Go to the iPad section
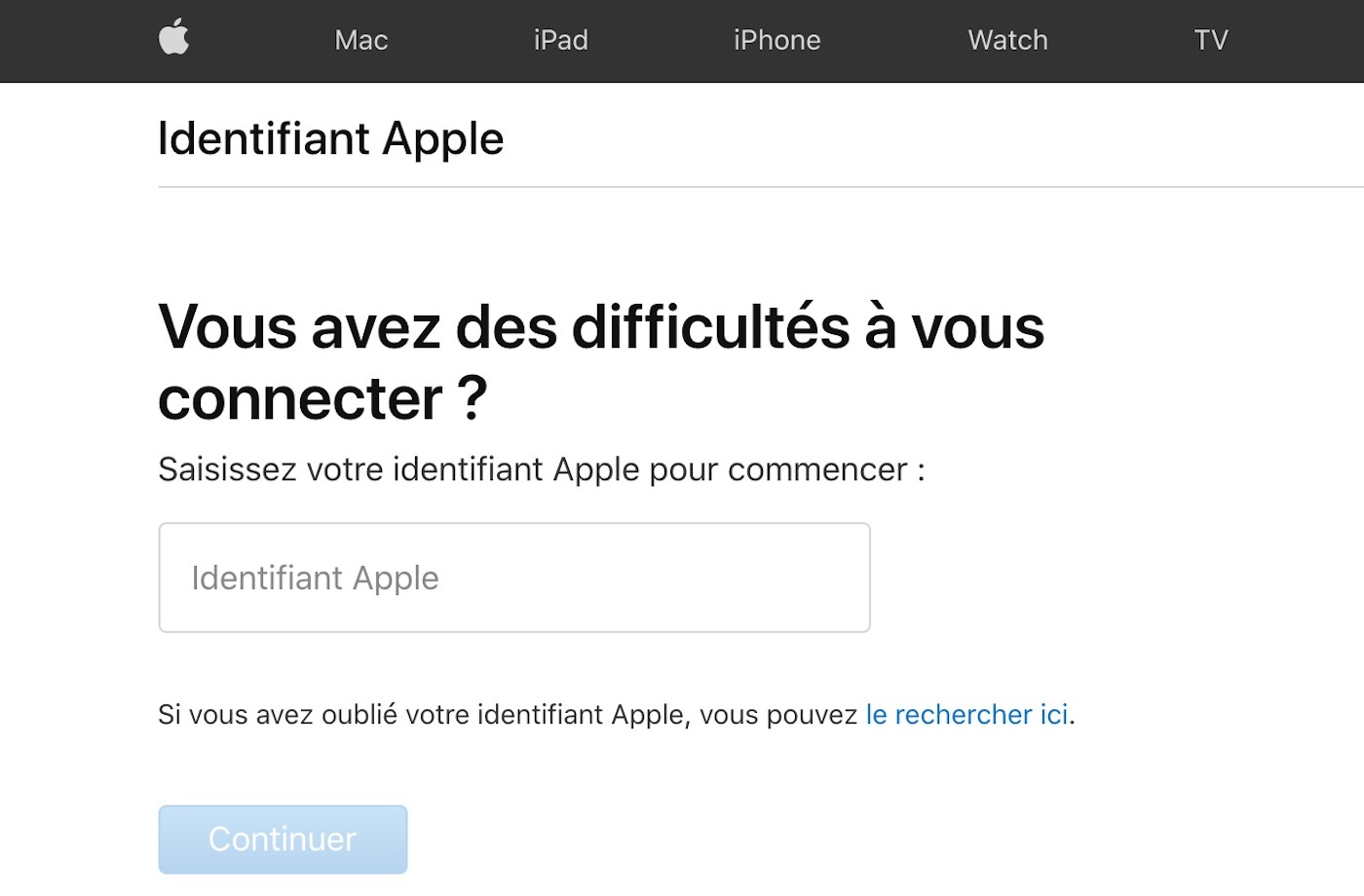Screen dimensions: 1364x896 (560, 40)
